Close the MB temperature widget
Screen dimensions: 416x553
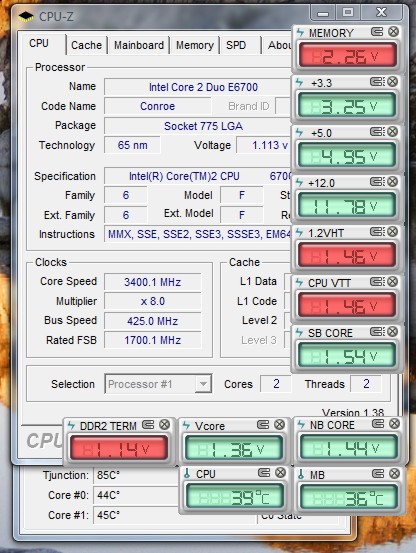point(394,473)
